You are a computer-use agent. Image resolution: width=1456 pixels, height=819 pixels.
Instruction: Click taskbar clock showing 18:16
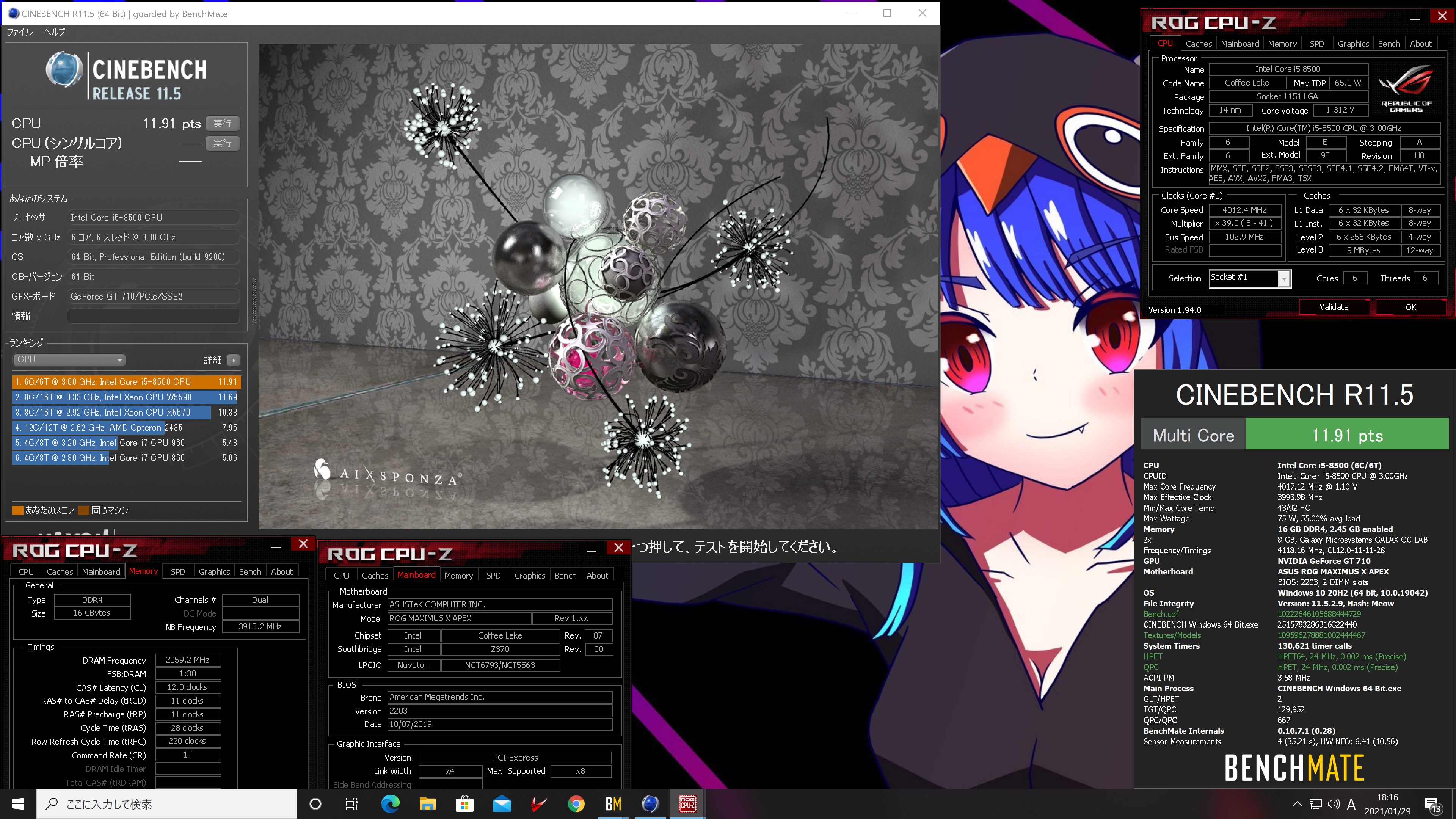click(1387, 804)
